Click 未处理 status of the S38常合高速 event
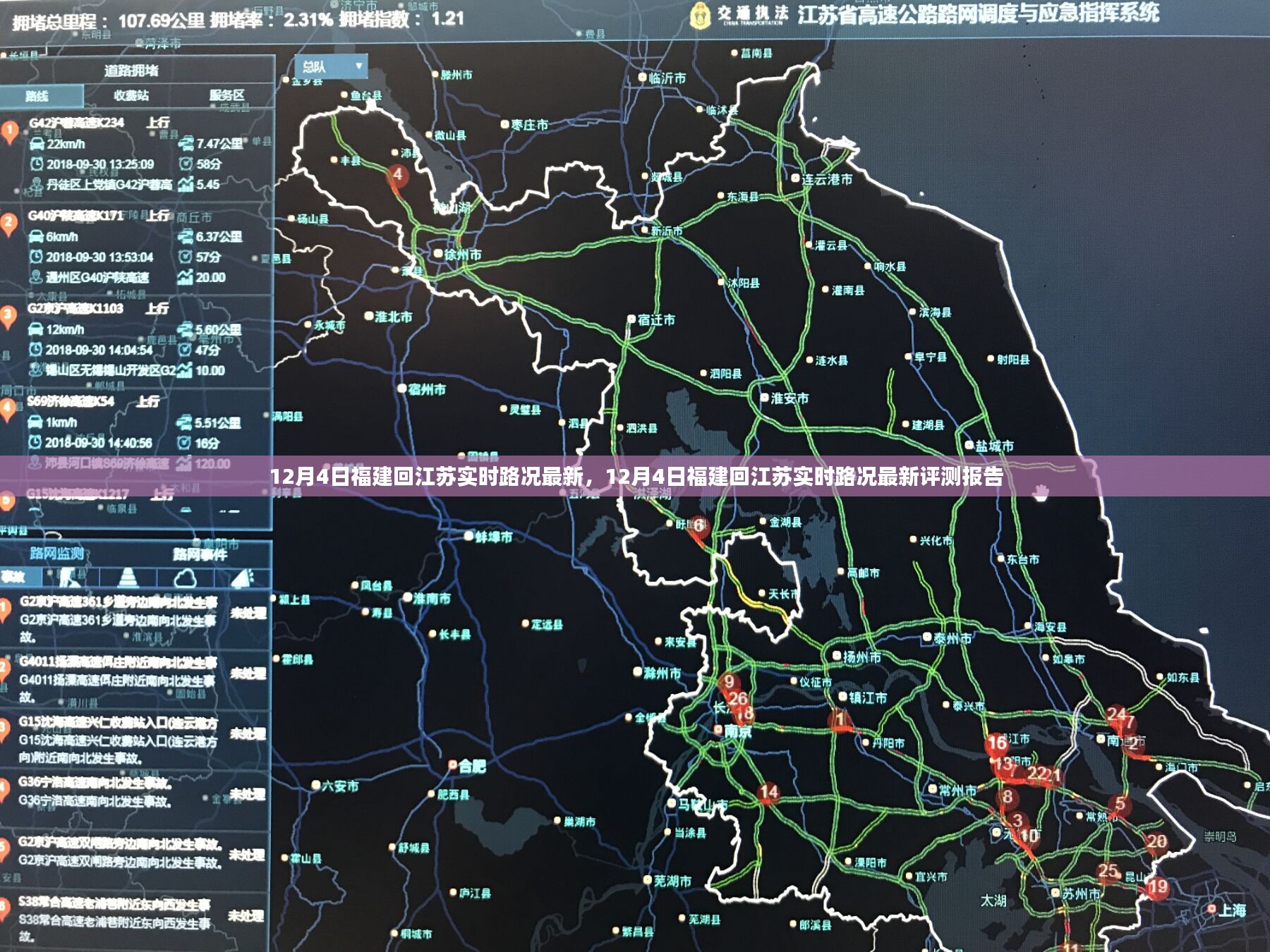Viewport: 1270px width, 952px height. tap(246, 915)
